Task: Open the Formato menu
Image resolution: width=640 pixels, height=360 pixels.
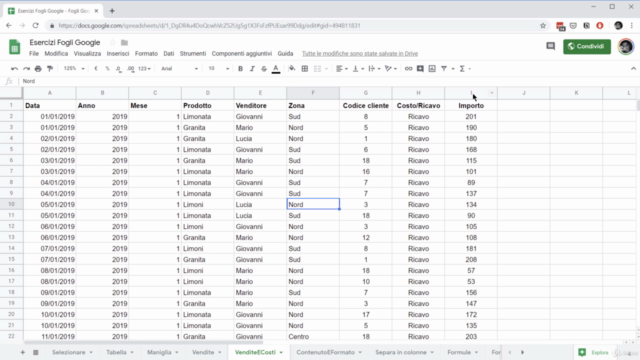Action: tap(146, 53)
